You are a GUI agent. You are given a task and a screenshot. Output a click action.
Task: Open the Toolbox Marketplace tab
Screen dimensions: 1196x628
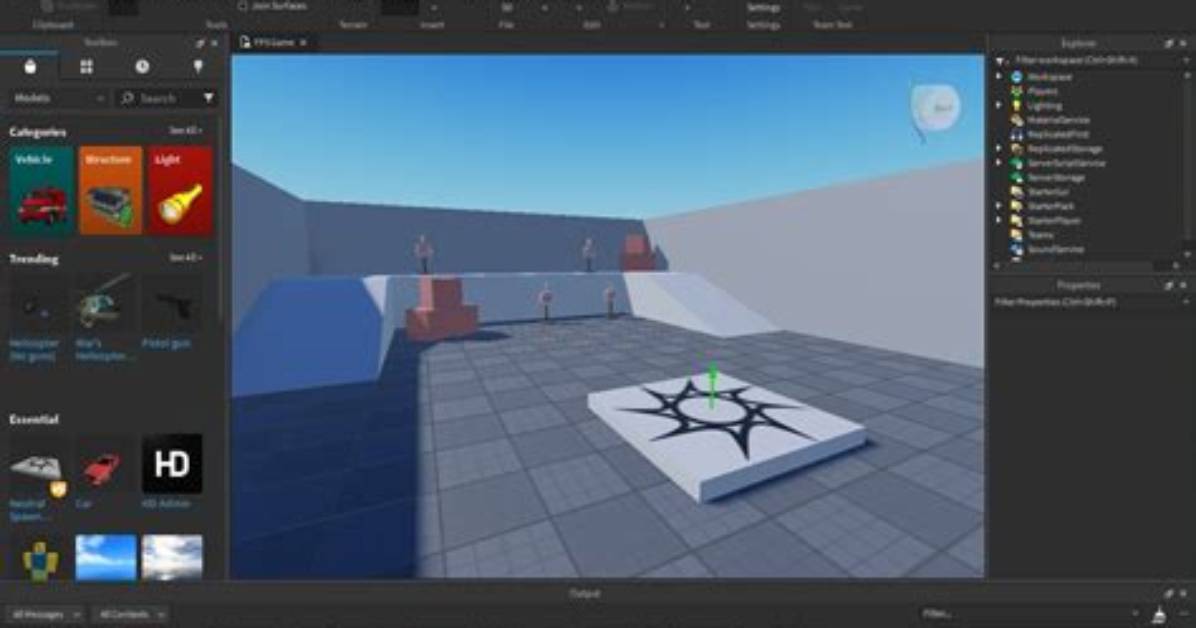pyautogui.click(x=30, y=67)
